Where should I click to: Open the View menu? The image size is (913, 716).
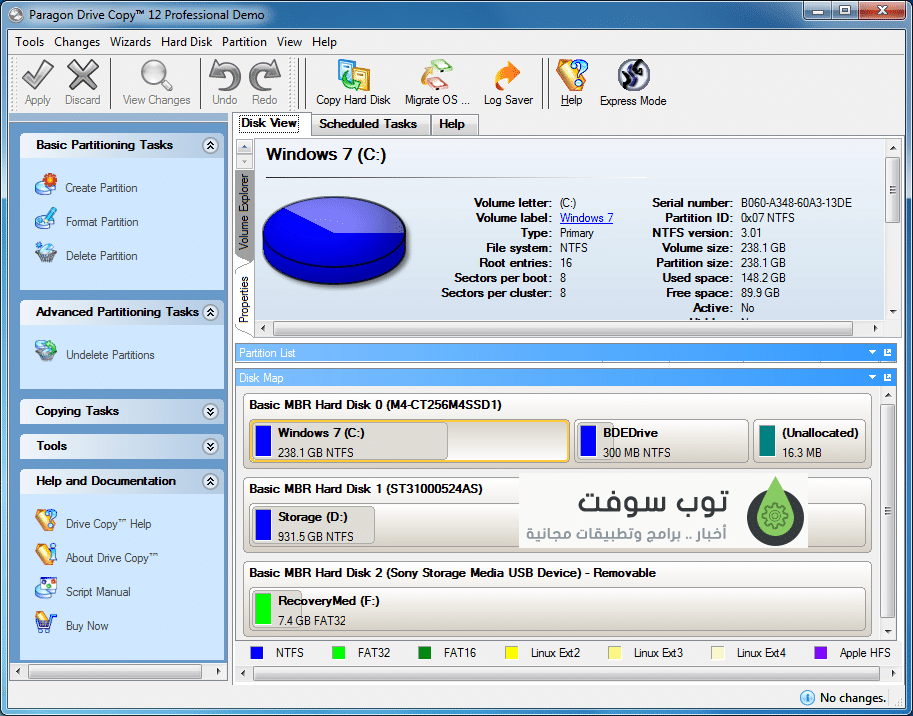tap(289, 42)
